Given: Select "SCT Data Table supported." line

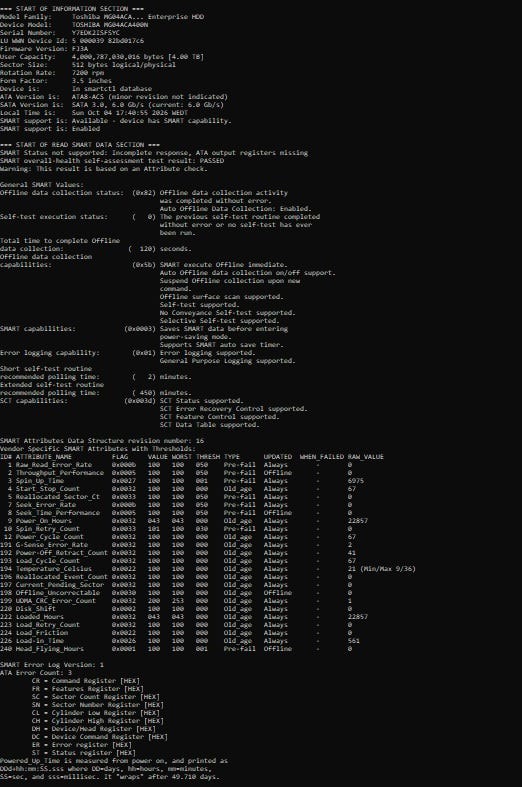Looking at the screenshot, I should pos(209,425).
